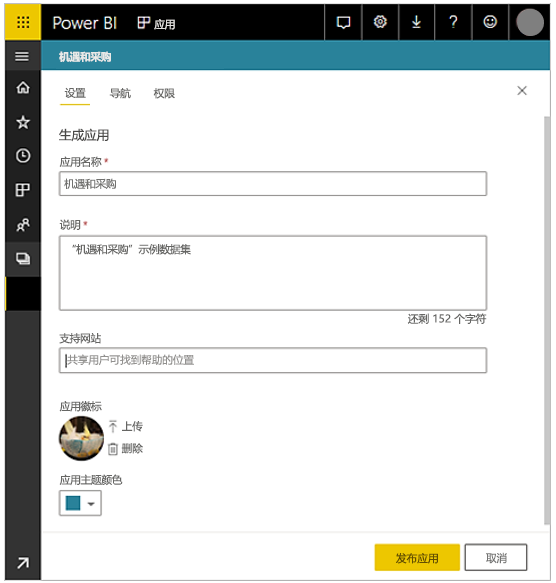Open settings gear in top bar
Viewport: 556px width, 583px height.
(380, 22)
